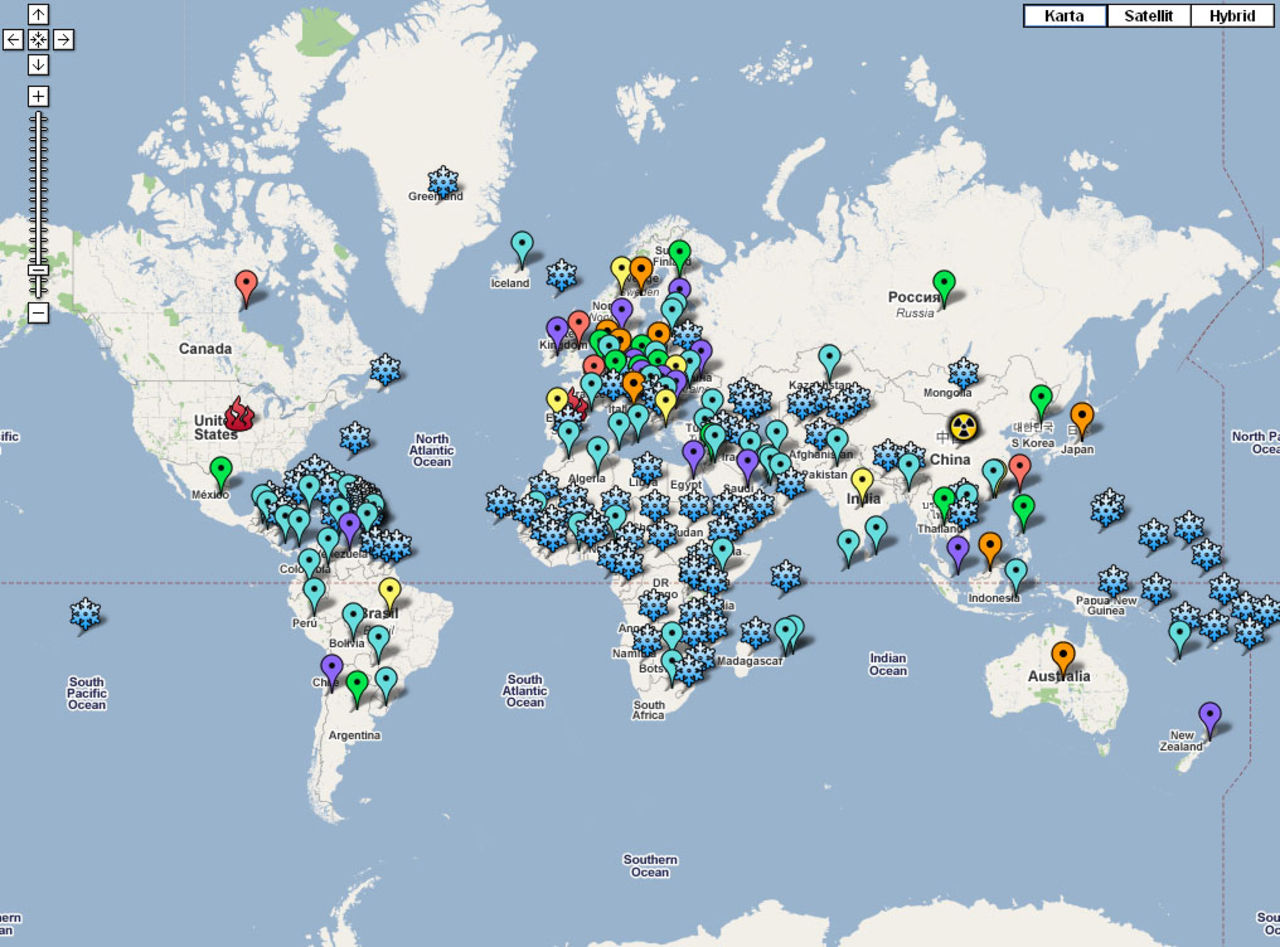Image resolution: width=1280 pixels, height=947 pixels.
Task: Click the pan left arrow button
Action: pos(13,40)
